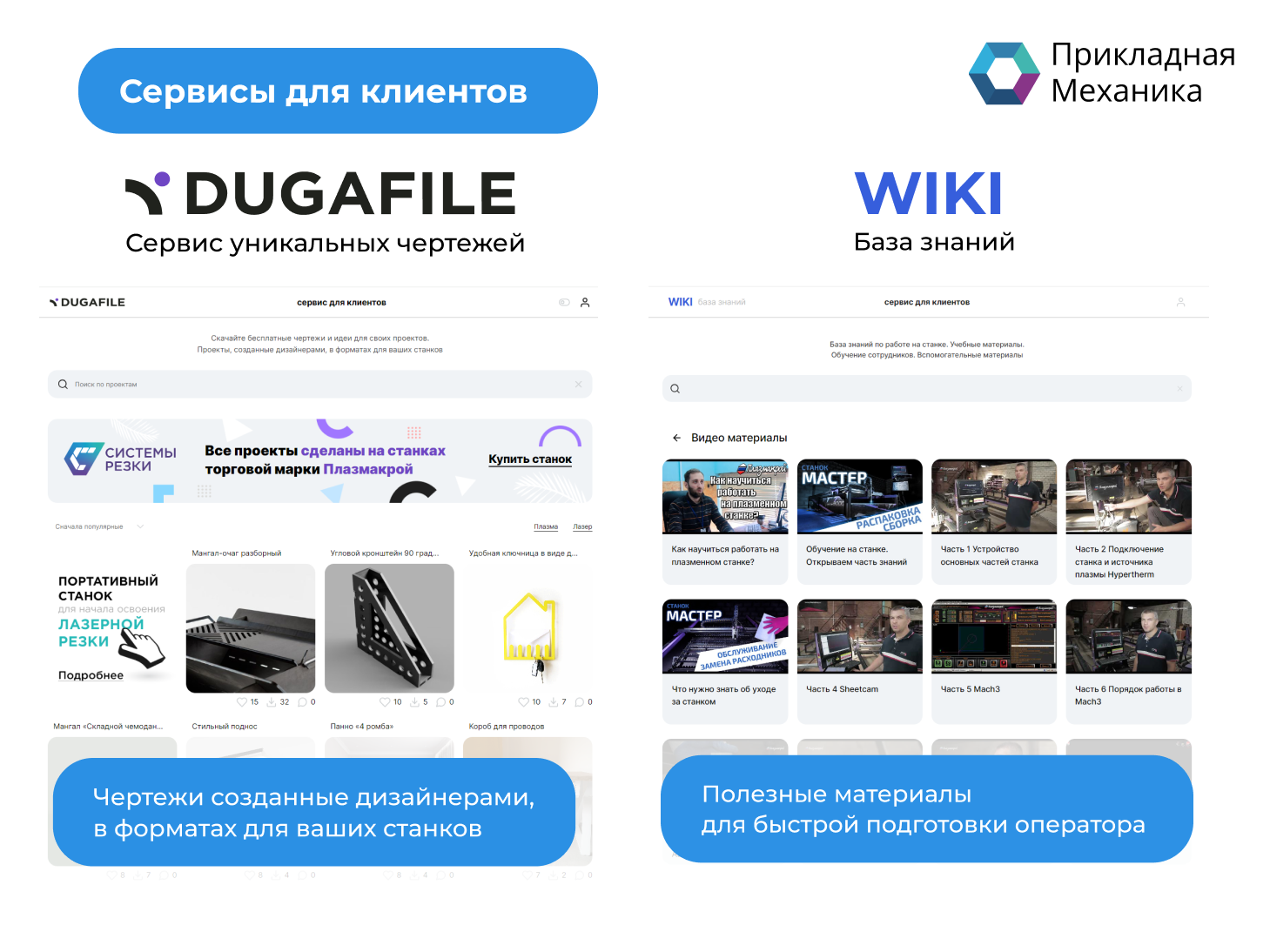Click the Купить станок link

(529, 459)
